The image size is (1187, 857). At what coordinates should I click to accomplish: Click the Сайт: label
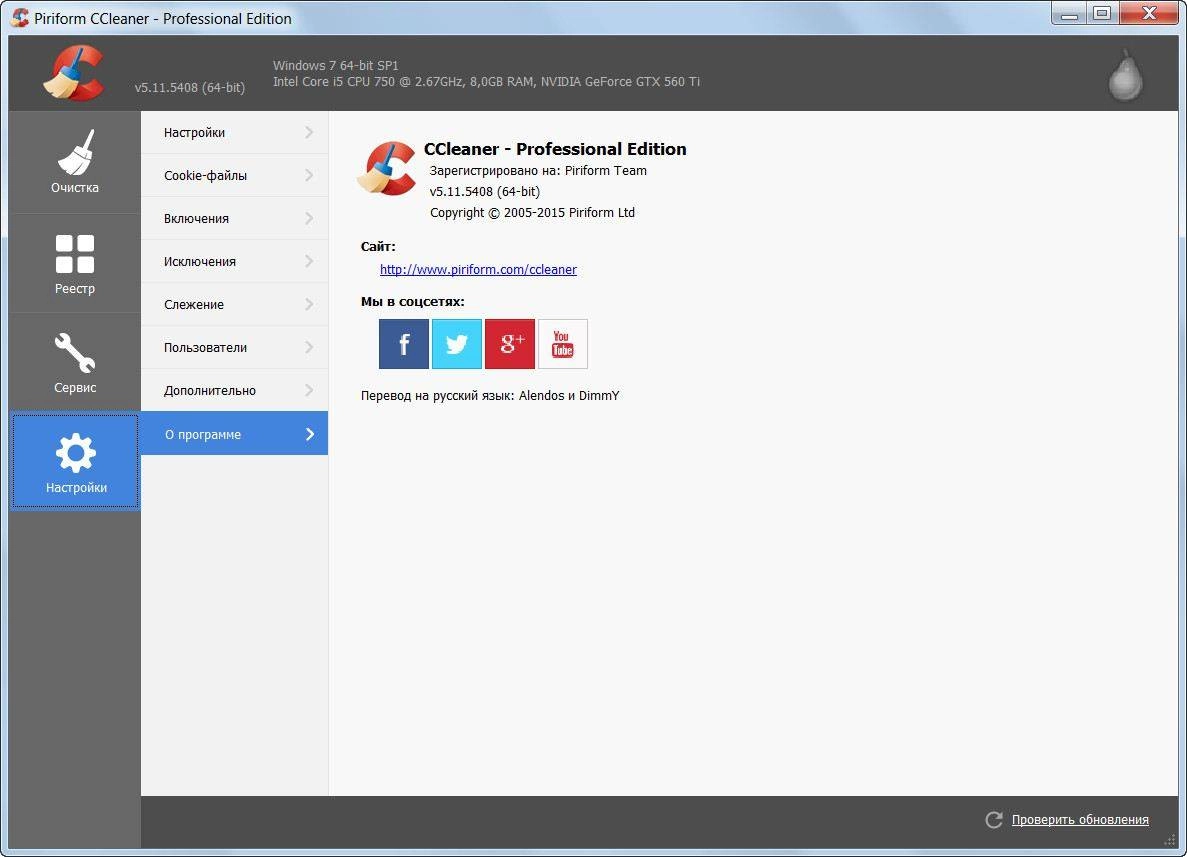378,246
